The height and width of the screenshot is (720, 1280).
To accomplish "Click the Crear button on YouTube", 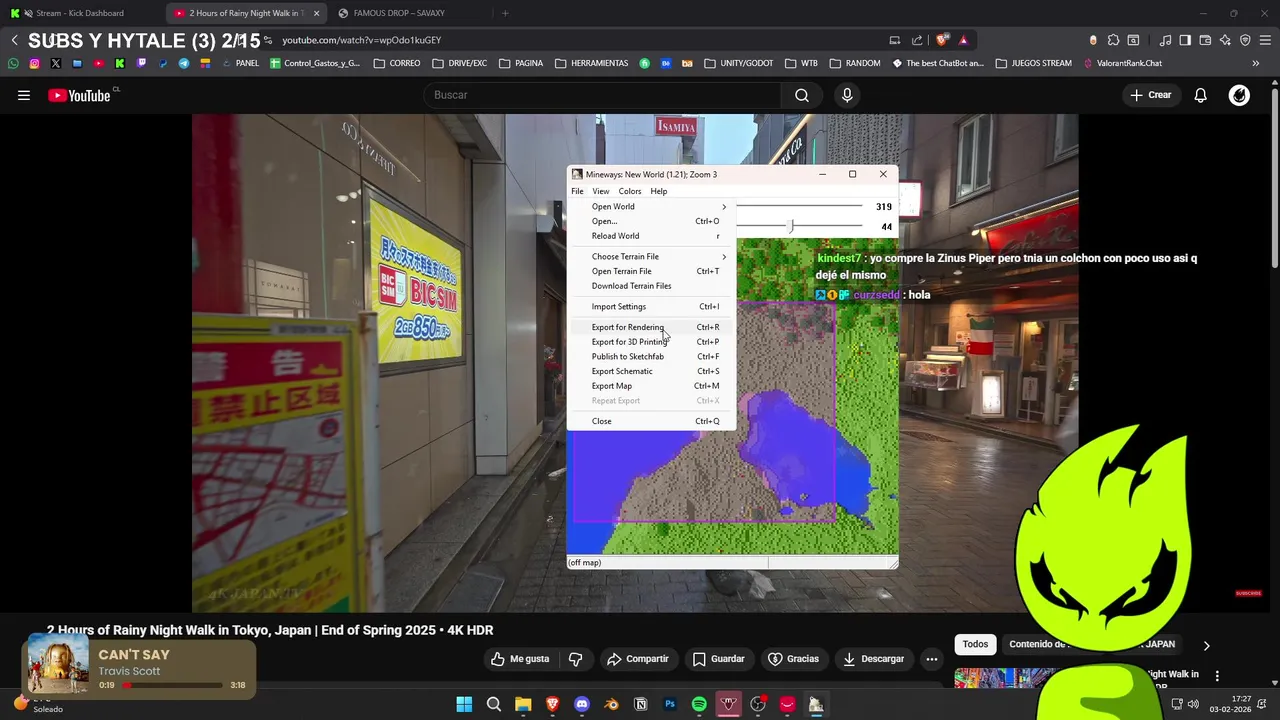I will click(x=1150, y=95).
